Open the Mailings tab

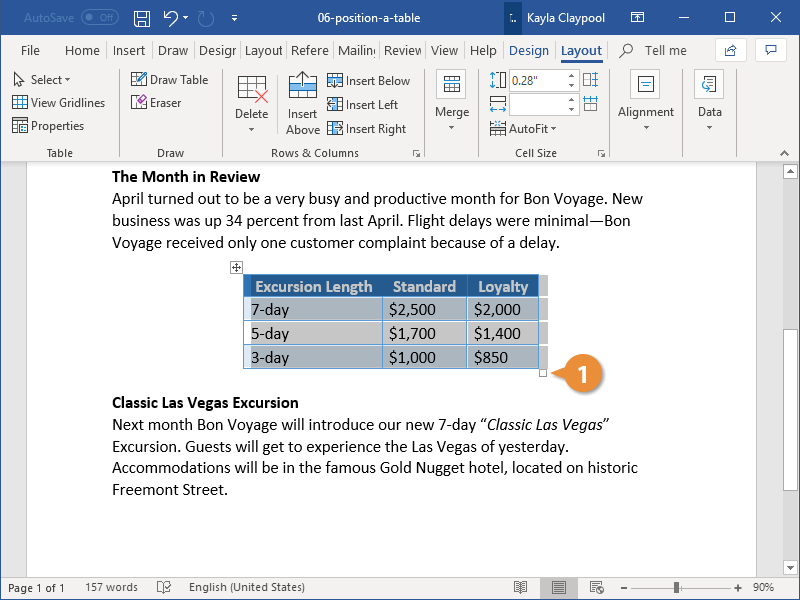pos(361,50)
